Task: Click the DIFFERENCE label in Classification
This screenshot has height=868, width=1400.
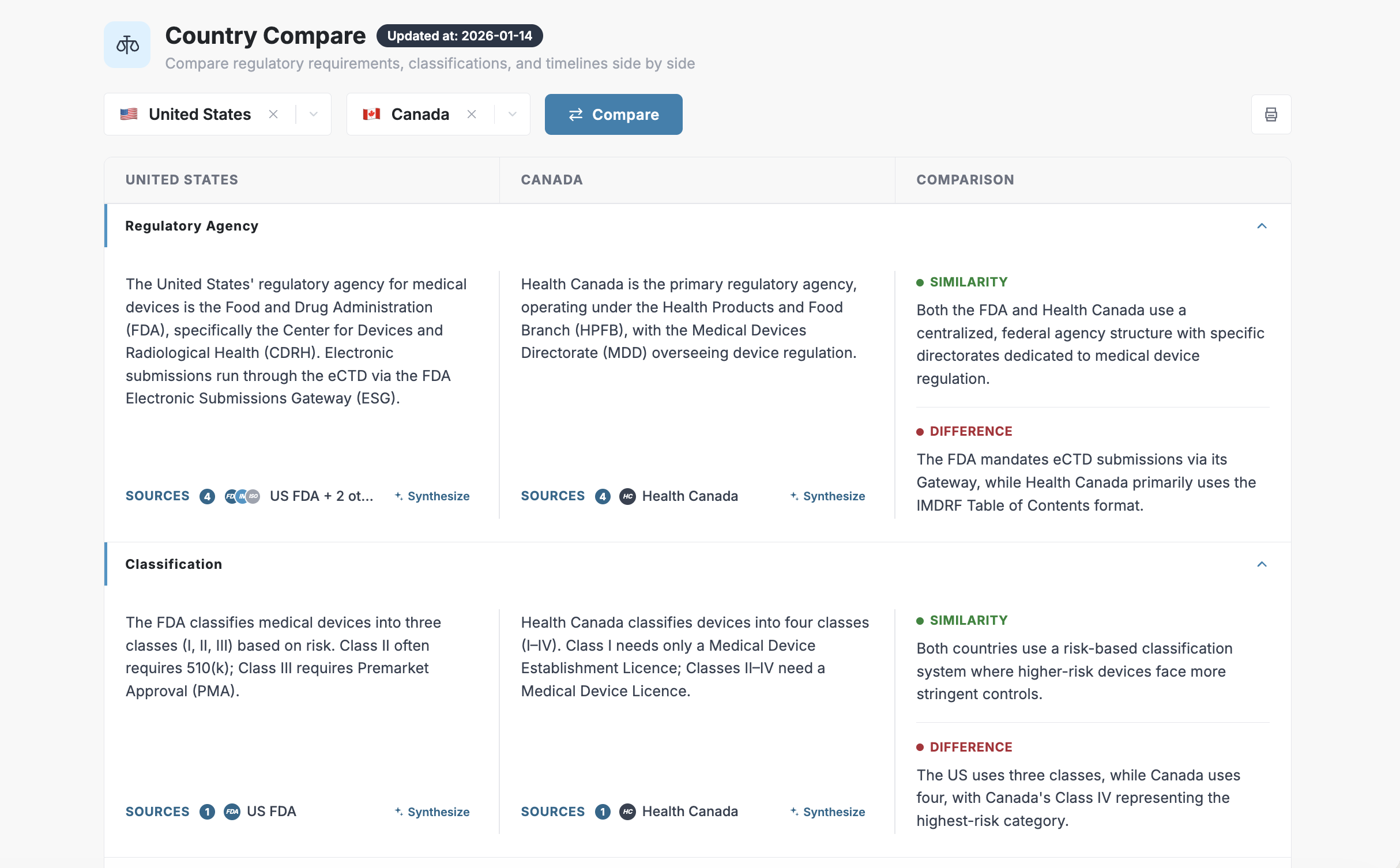Action: 971,747
